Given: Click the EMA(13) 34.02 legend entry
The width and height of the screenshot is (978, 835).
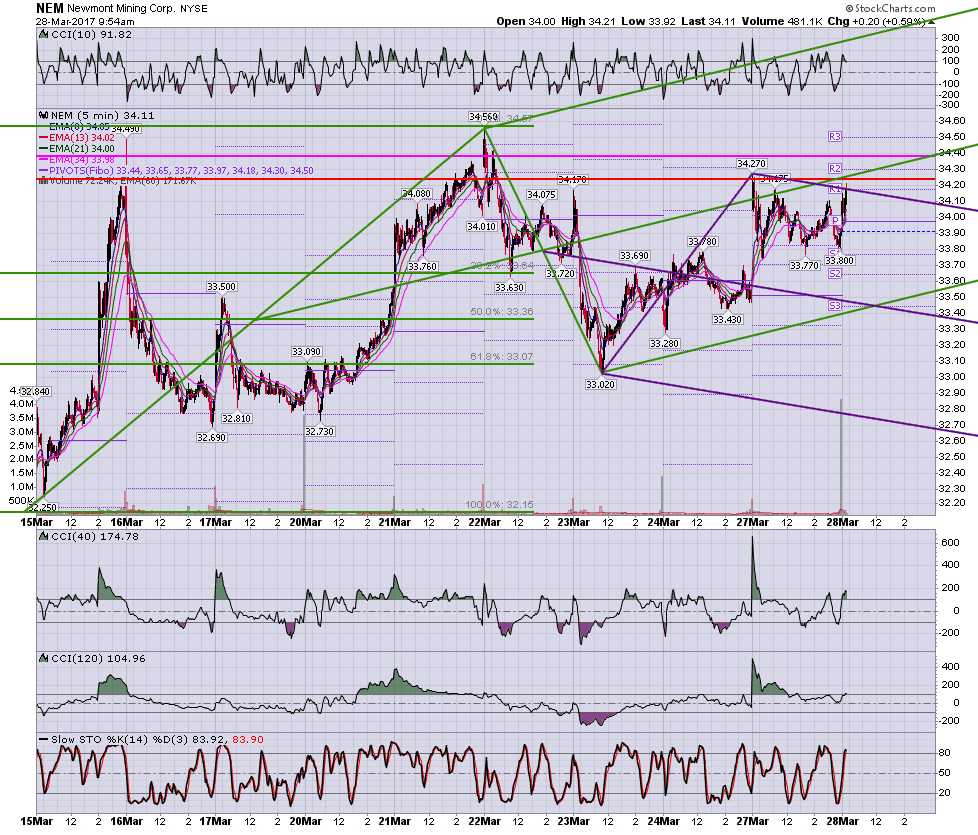Looking at the screenshot, I should (x=77, y=138).
